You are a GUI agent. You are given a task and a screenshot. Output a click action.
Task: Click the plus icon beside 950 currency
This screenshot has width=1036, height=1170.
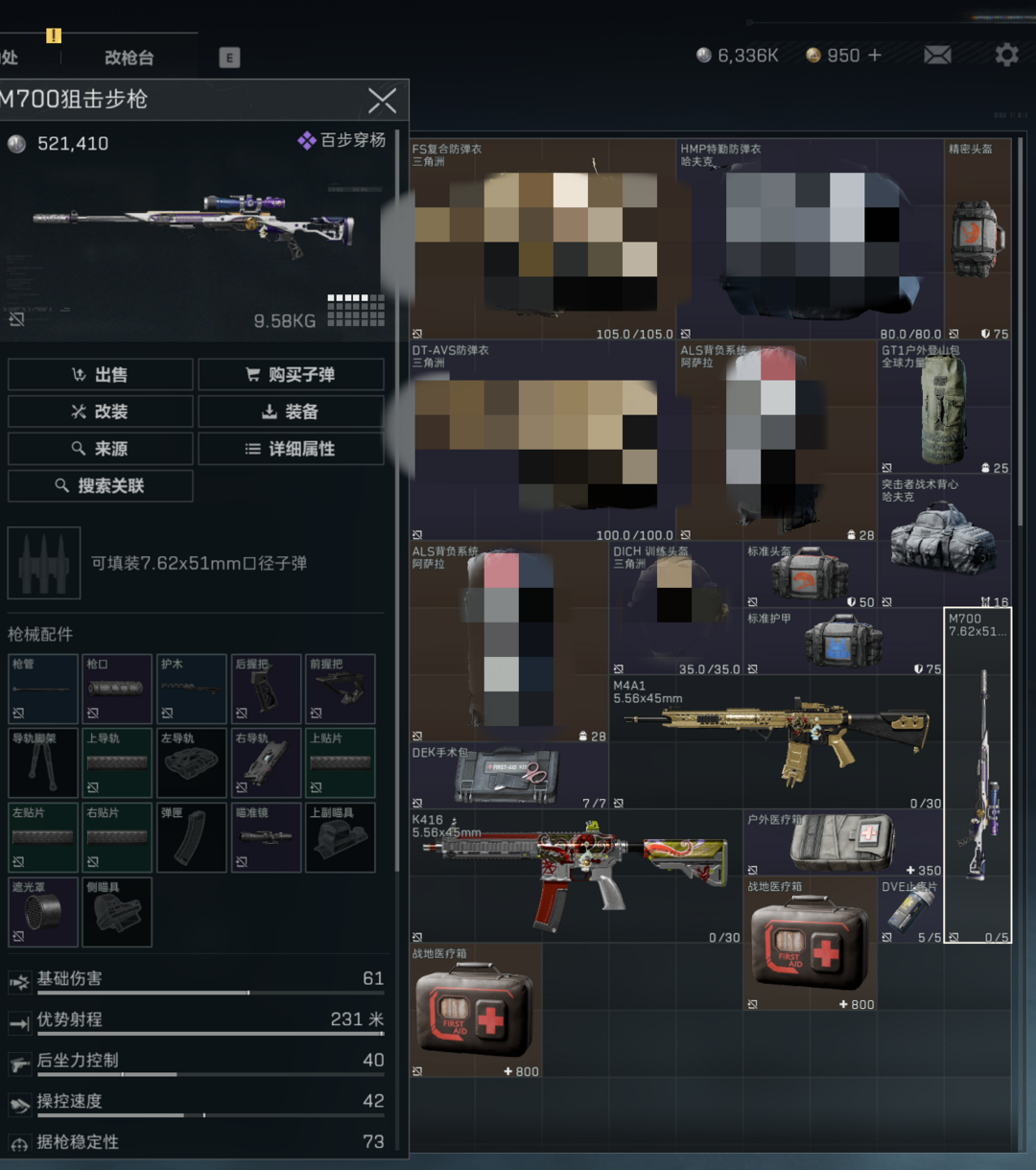pyautogui.click(x=874, y=56)
